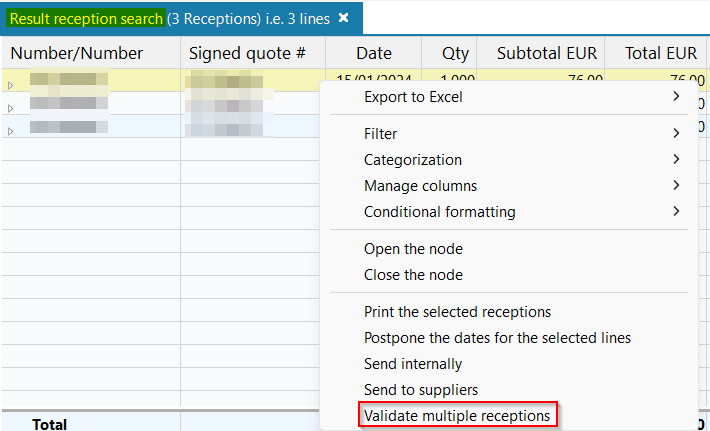
Task: Expand the first reception row
Action: (x=11, y=86)
